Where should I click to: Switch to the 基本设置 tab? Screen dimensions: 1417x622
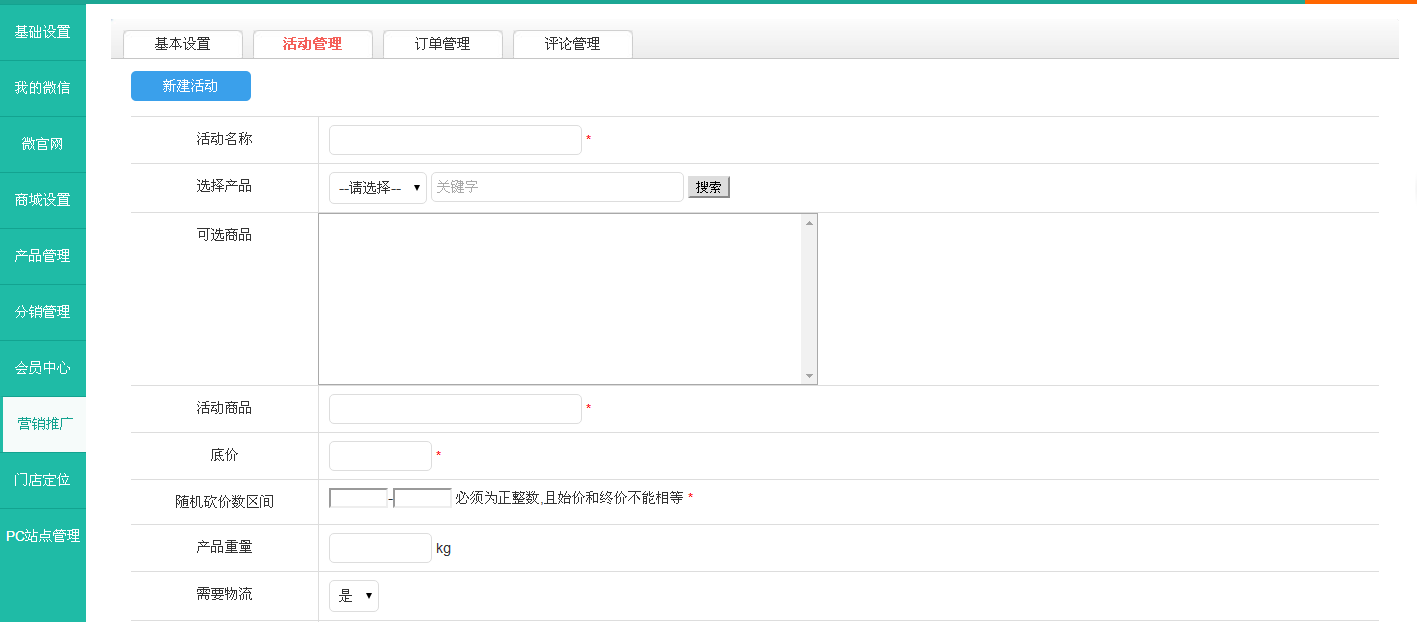coord(182,44)
